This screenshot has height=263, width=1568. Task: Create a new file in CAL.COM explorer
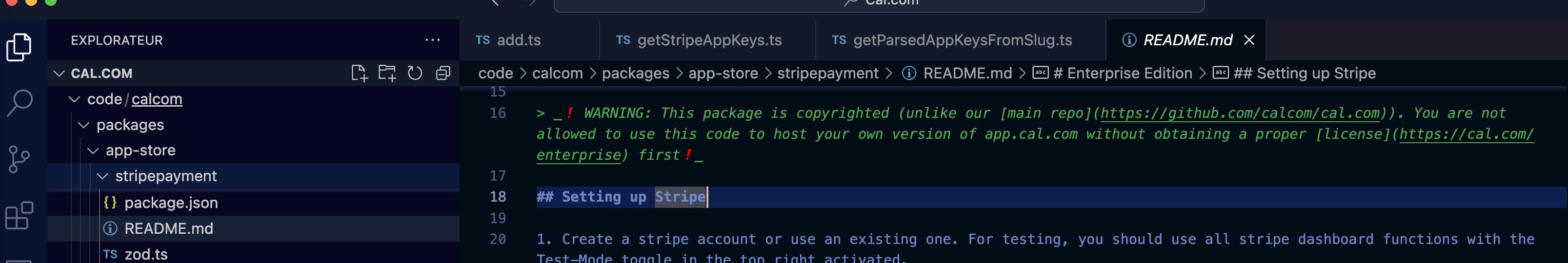pyautogui.click(x=359, y=74)
